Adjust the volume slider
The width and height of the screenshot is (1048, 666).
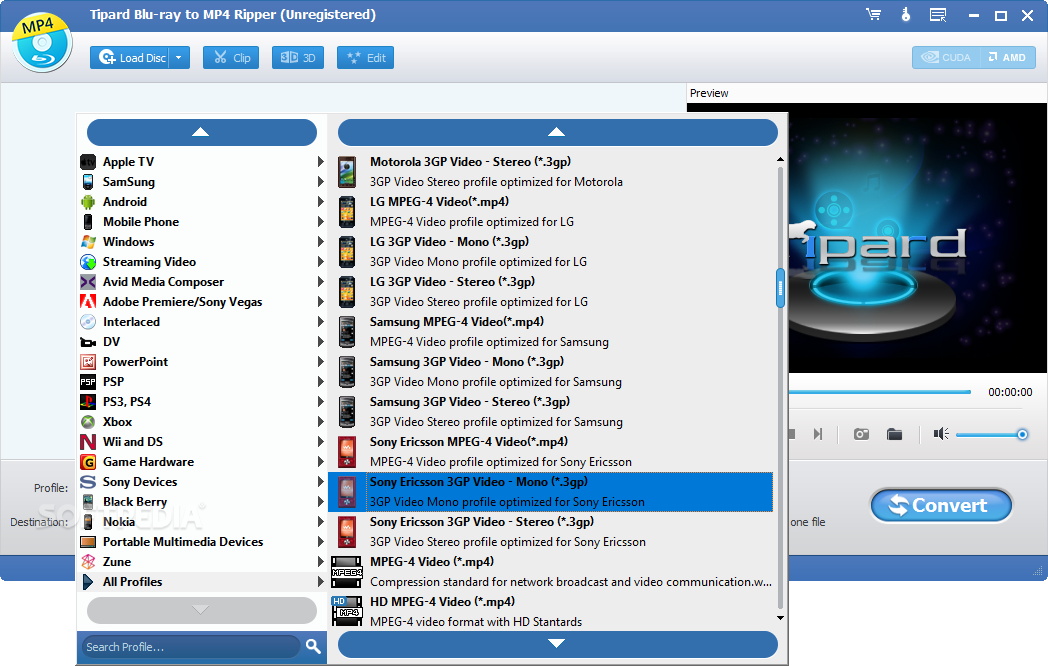tap(991, 435)
